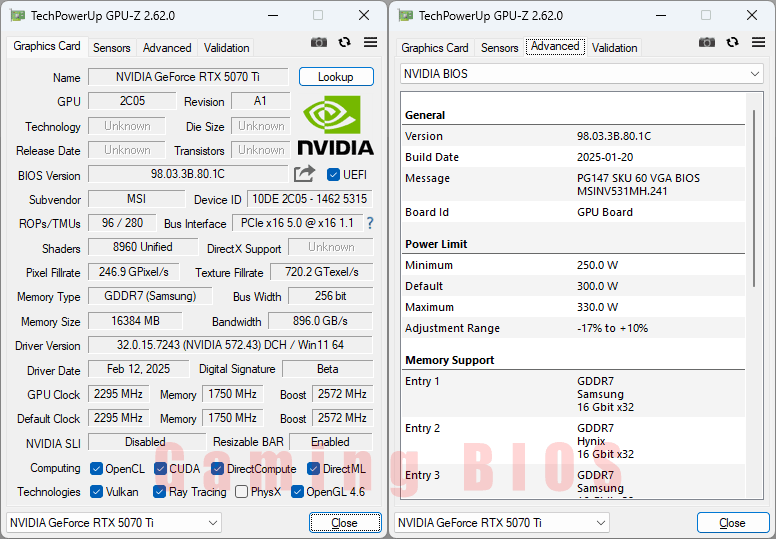776x539 pixels.
Task: Click the Default power limit value 300.0 W
Action: [597, 286]
